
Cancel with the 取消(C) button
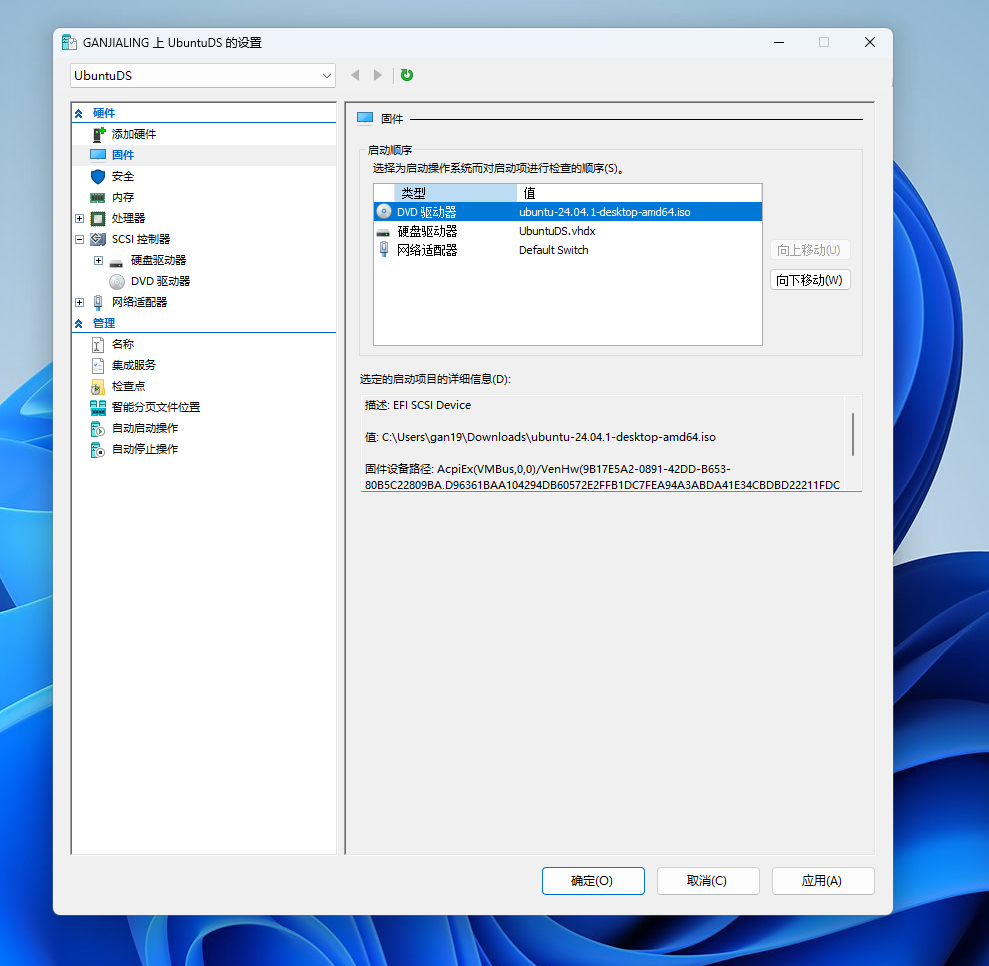tap(708, 881)
